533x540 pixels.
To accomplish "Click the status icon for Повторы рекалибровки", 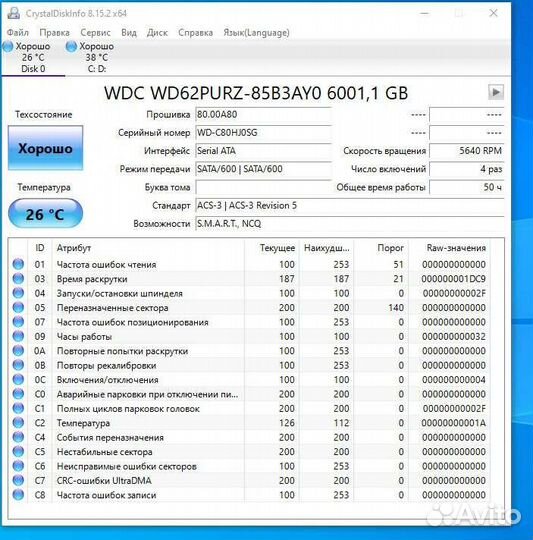I will pyautogui.click(x=18, y=365).
